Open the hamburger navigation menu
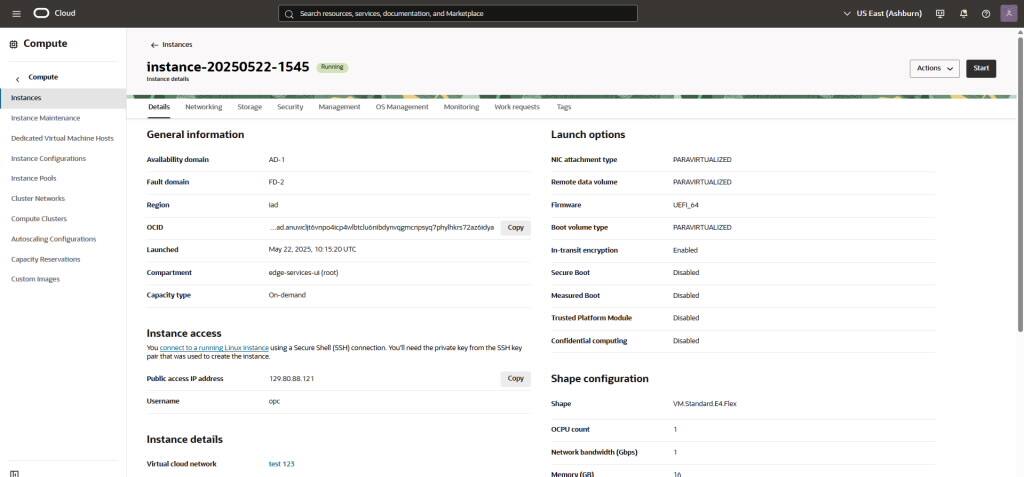This screenshot has height=477, width=1024. (16, 13)
